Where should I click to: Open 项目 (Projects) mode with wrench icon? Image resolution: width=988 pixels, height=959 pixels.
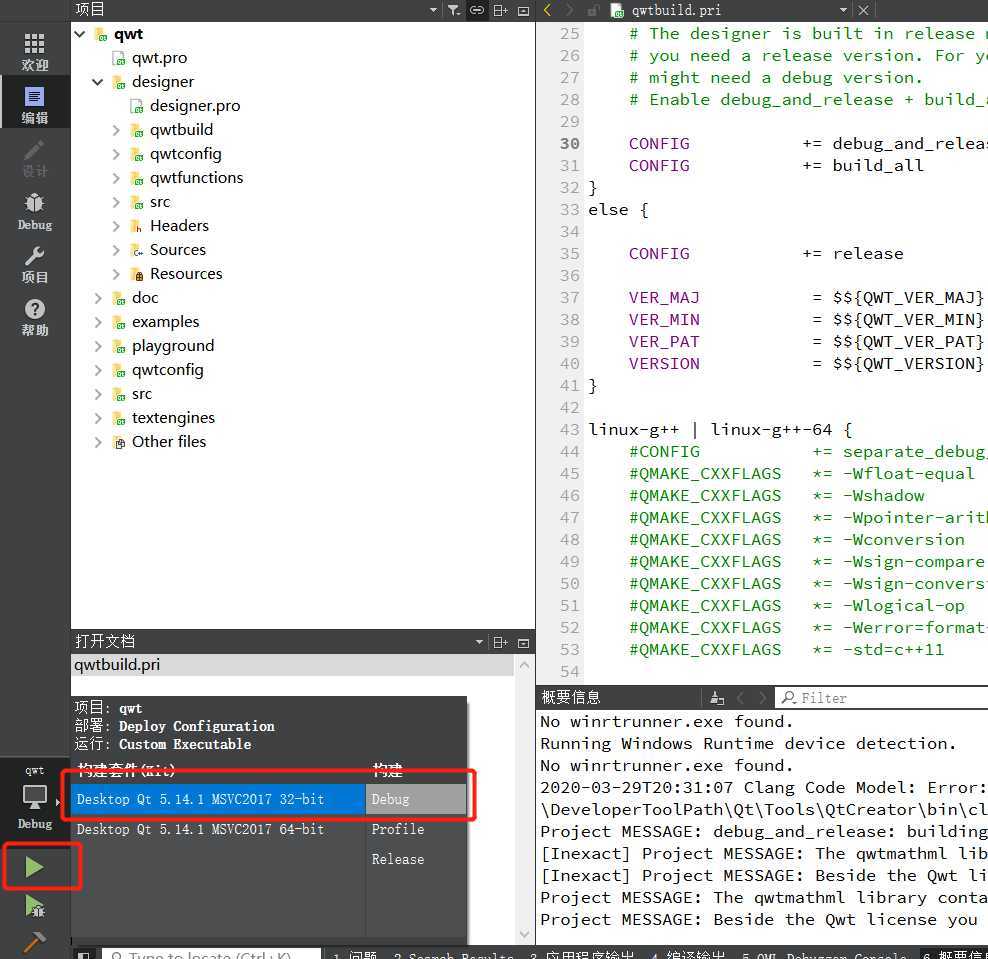pos(35,265)
